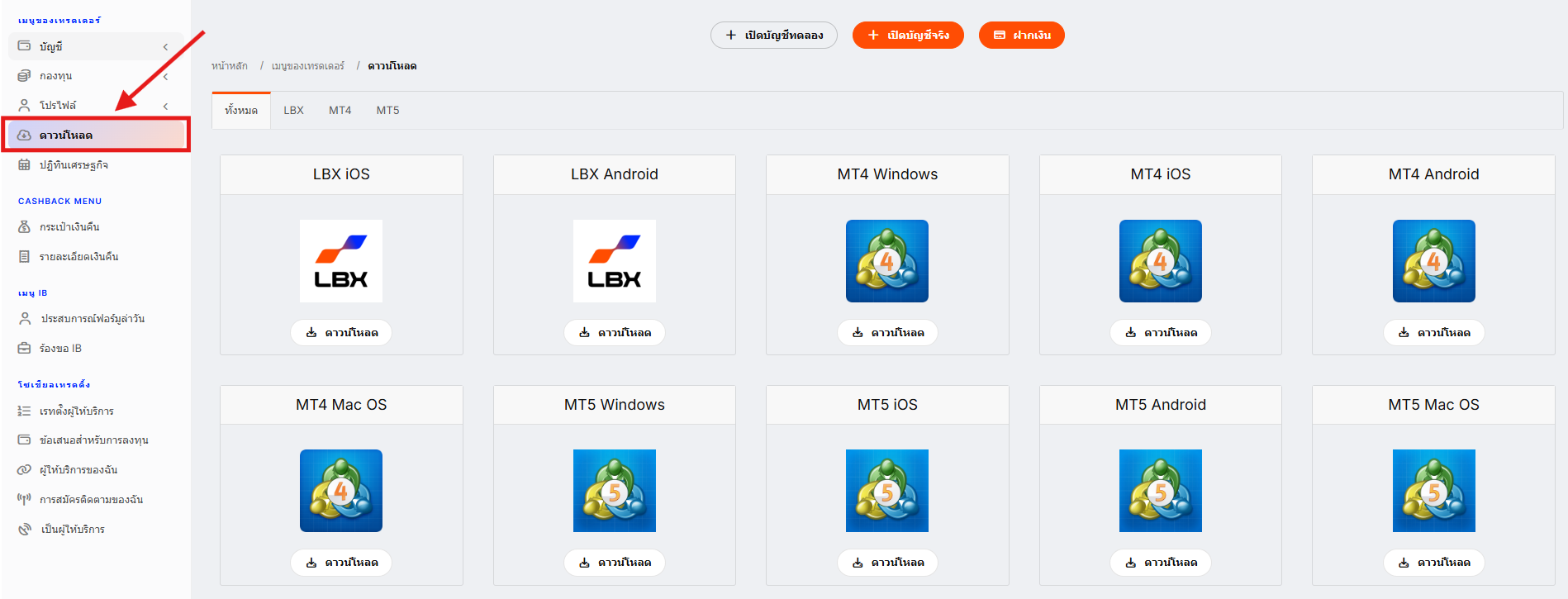
Task: Click the MT4 Mac OS MetaTrader icon
Action: 341,491
